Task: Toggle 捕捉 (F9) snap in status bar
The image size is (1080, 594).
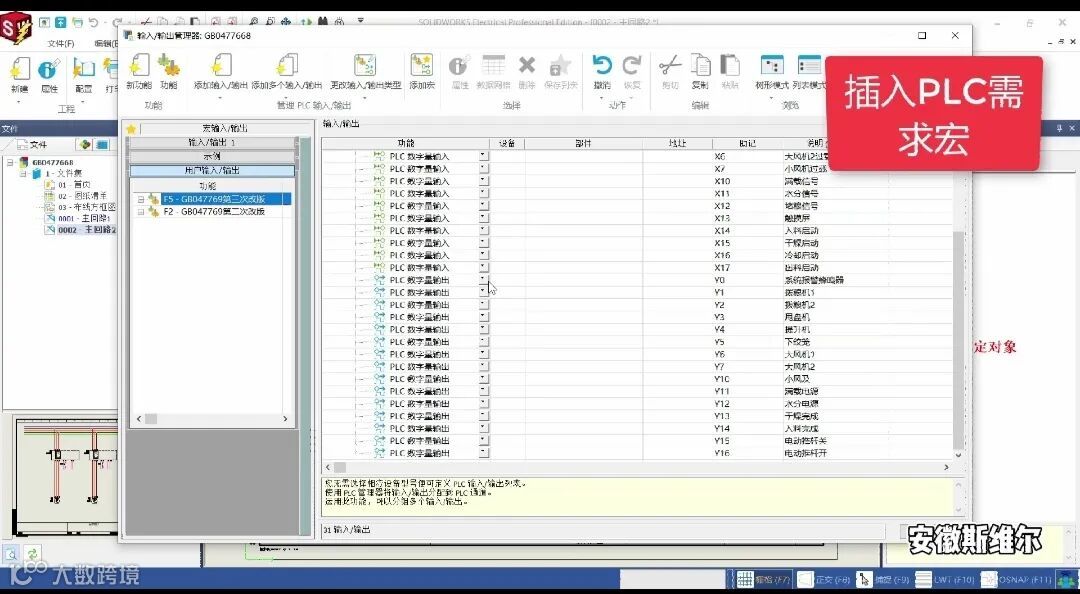Action: pos(883,580)
